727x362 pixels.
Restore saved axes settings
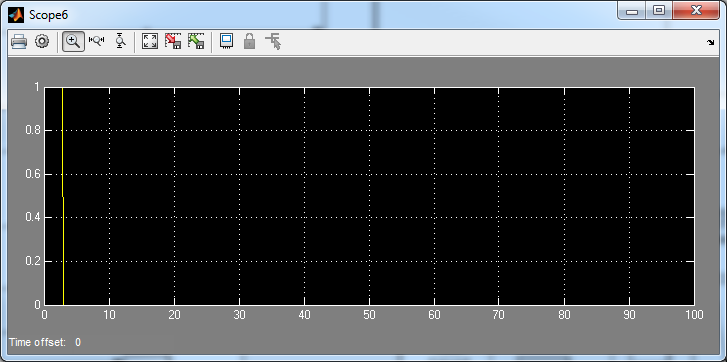click(196, 42)
